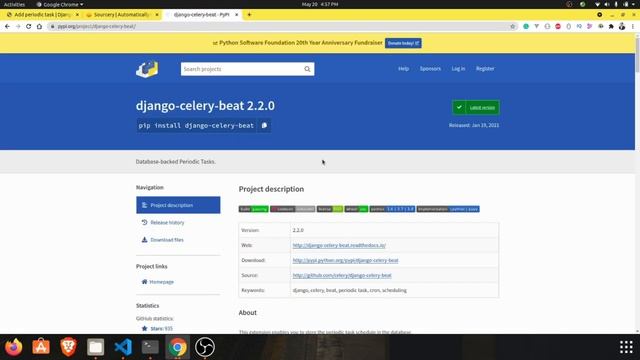Viewport: 640px width, 360px height.
Task: Click the clock in top bar
Action: (x=320, y=4)
